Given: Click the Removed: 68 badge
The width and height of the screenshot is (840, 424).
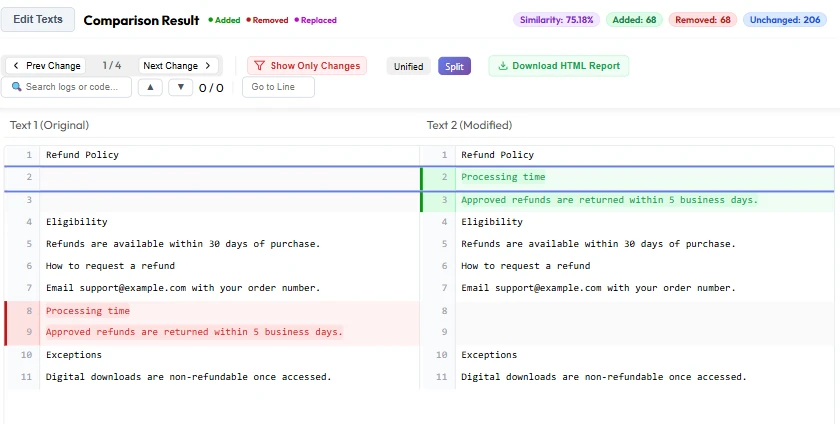Looking at the screenshot, I should (x=703, y=20).
